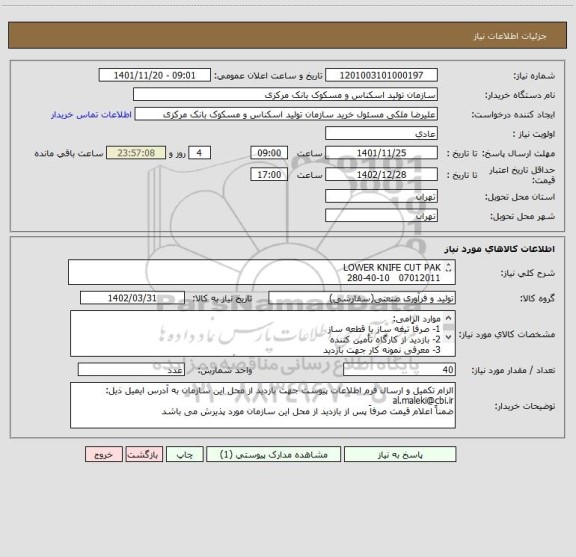Click delivery city field 'تهران'
The height and width of the screenshot is (557, 576).
(381, 215)
